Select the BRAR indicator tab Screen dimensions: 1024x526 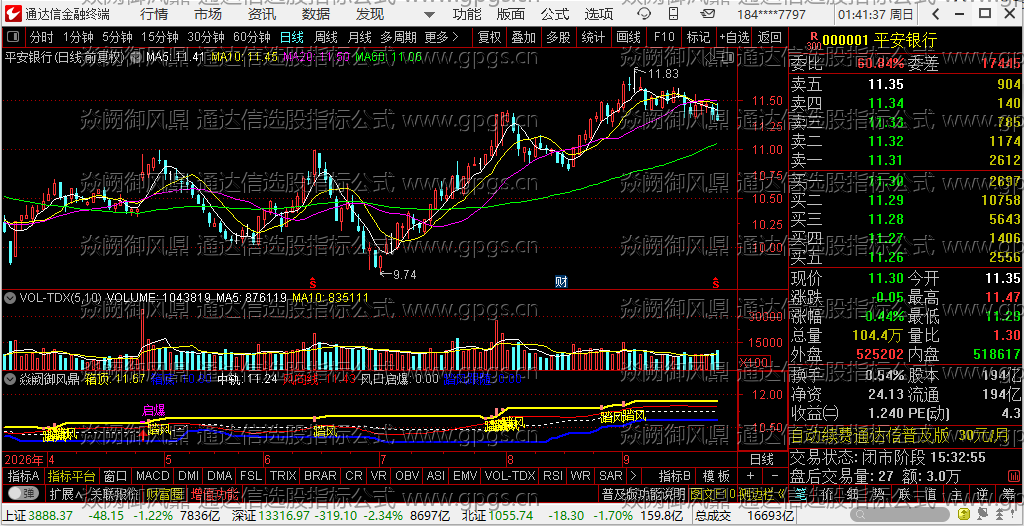pos(321,476)
